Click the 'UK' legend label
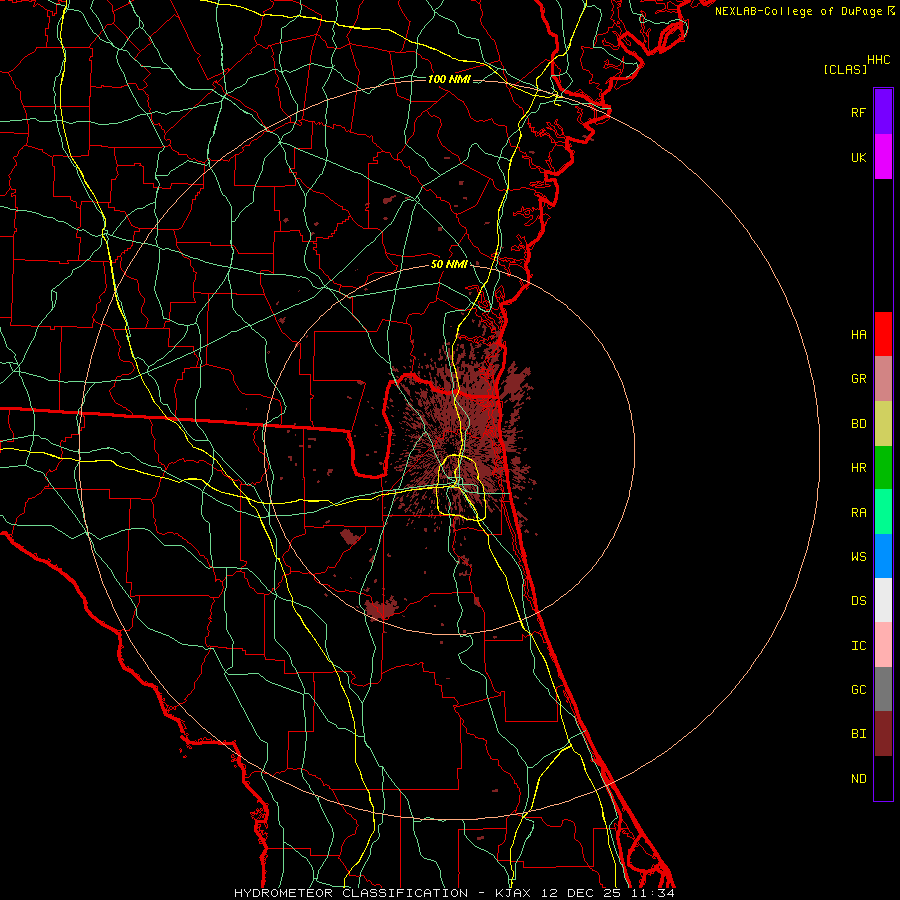Screen dimensions: 900x900 pyautogui.click(x=859, y=157)
